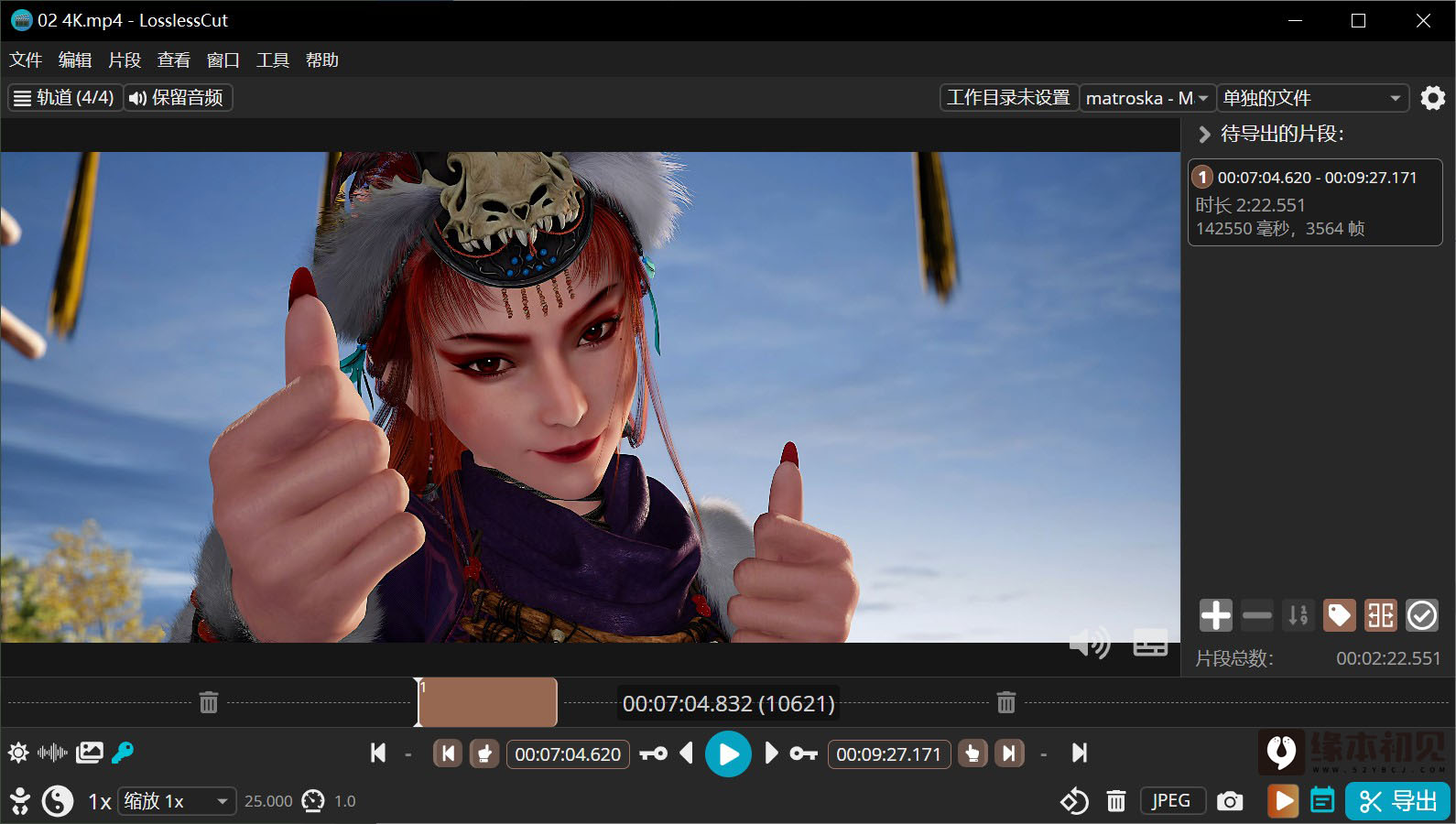This screenshot has width=1456, height=824.
Task: Step back one frame with left triangle
Action: click(x=687, y=754)
